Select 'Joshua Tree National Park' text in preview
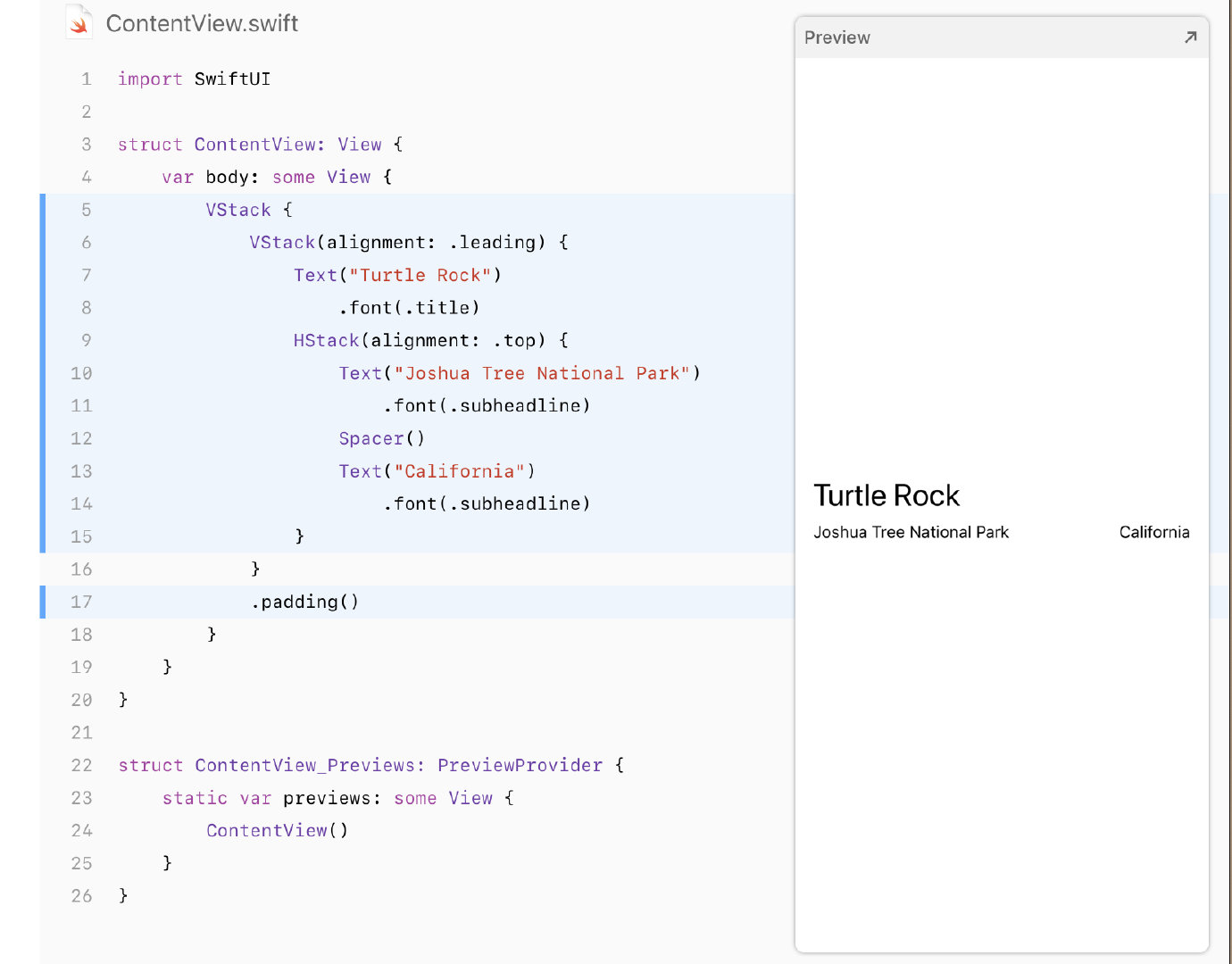The image size is (1232, 964). (x=911, y=532)
